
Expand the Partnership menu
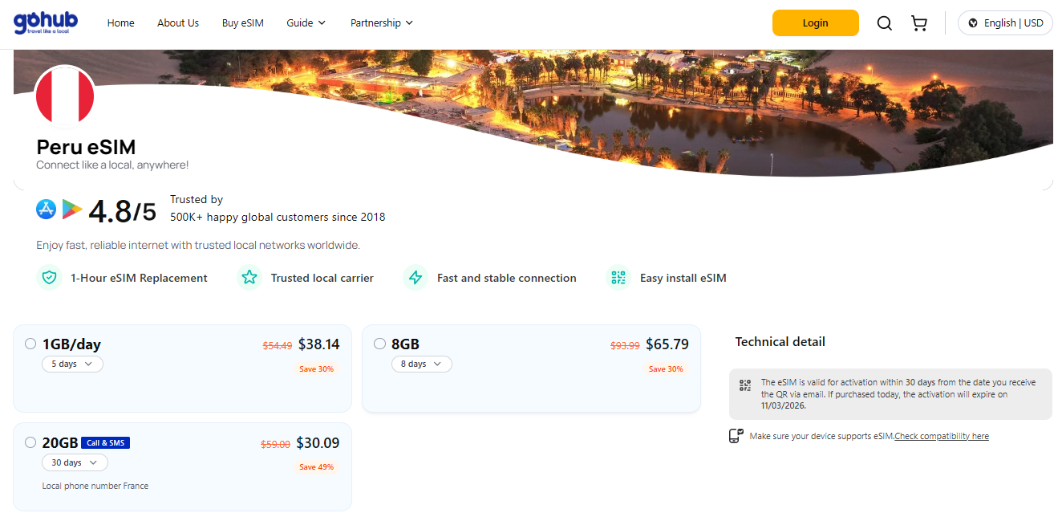point(381,23)
